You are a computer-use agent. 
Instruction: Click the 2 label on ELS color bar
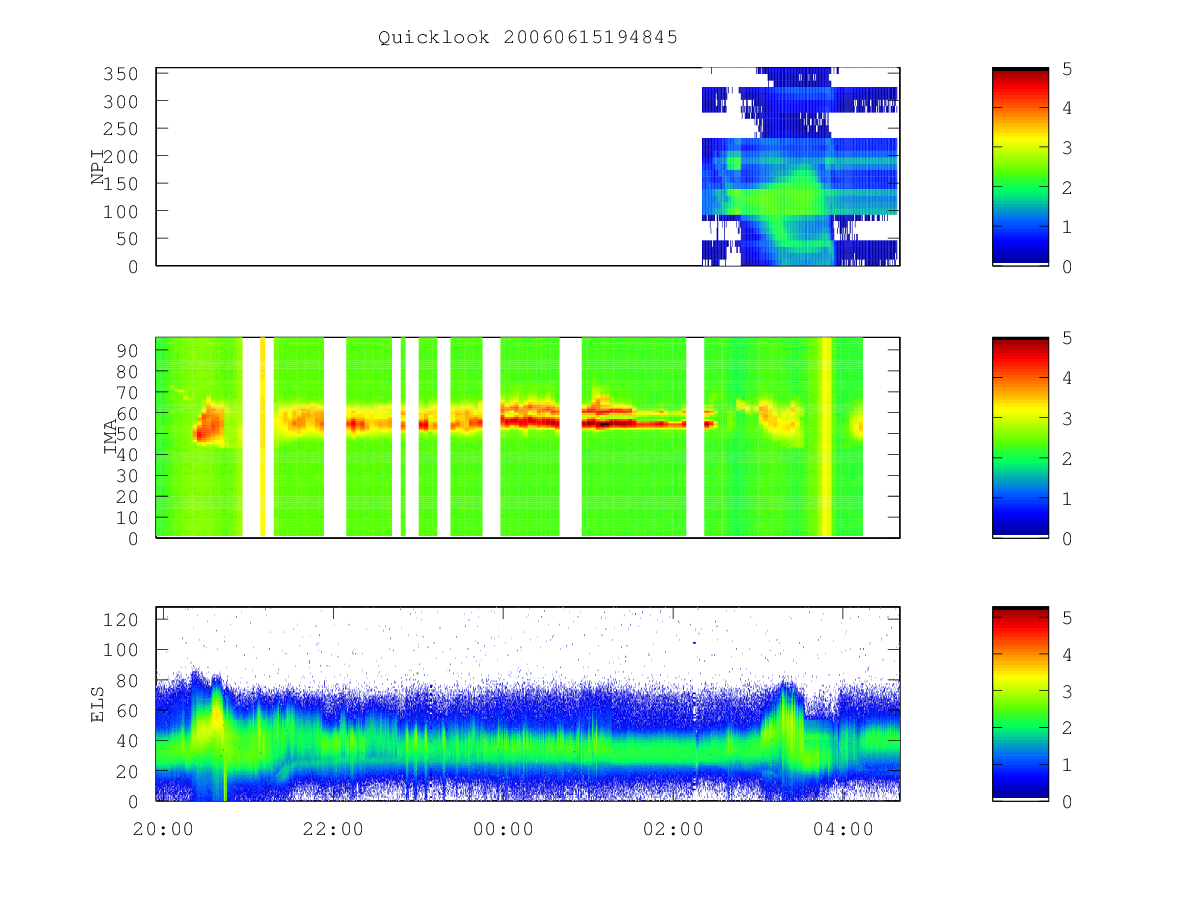click(x=1068, y=728)
